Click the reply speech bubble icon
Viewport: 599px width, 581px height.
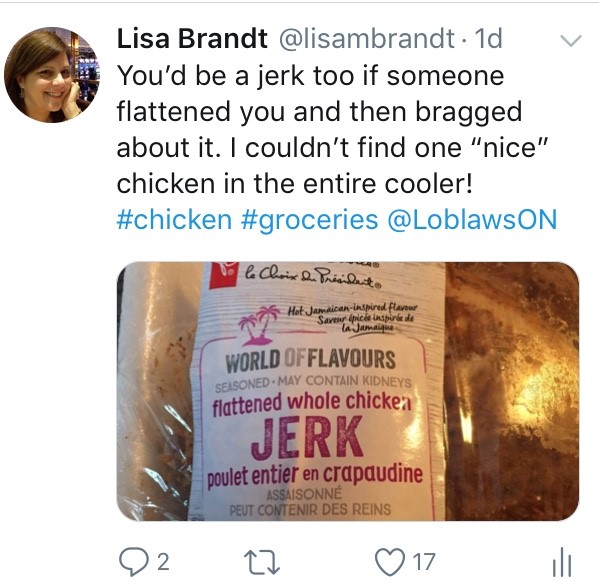pyautogui.click(x=132, y=562)
